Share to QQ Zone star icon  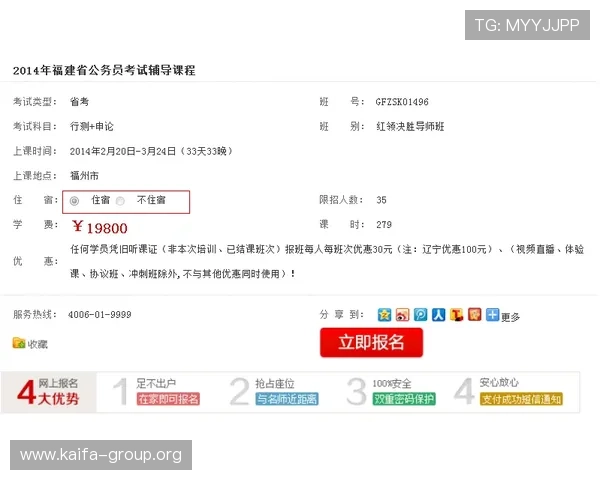tap(384, 315)
